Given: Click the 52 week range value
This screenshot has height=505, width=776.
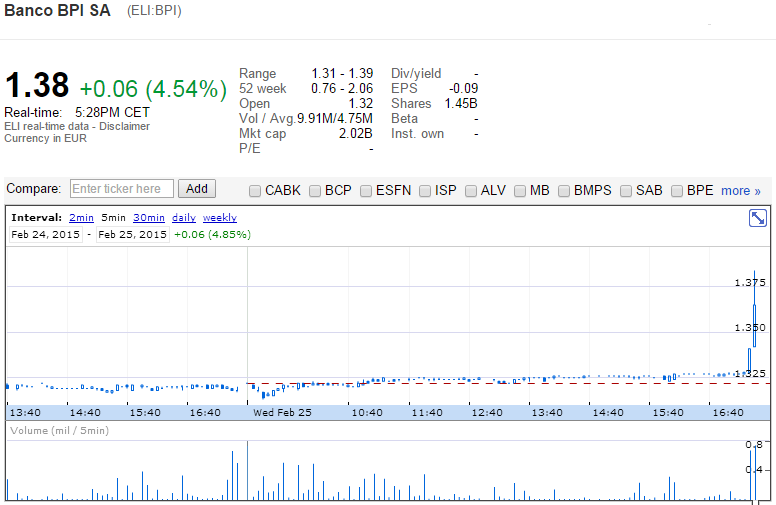Looking at the screenshot, I should tap(341, 89).
